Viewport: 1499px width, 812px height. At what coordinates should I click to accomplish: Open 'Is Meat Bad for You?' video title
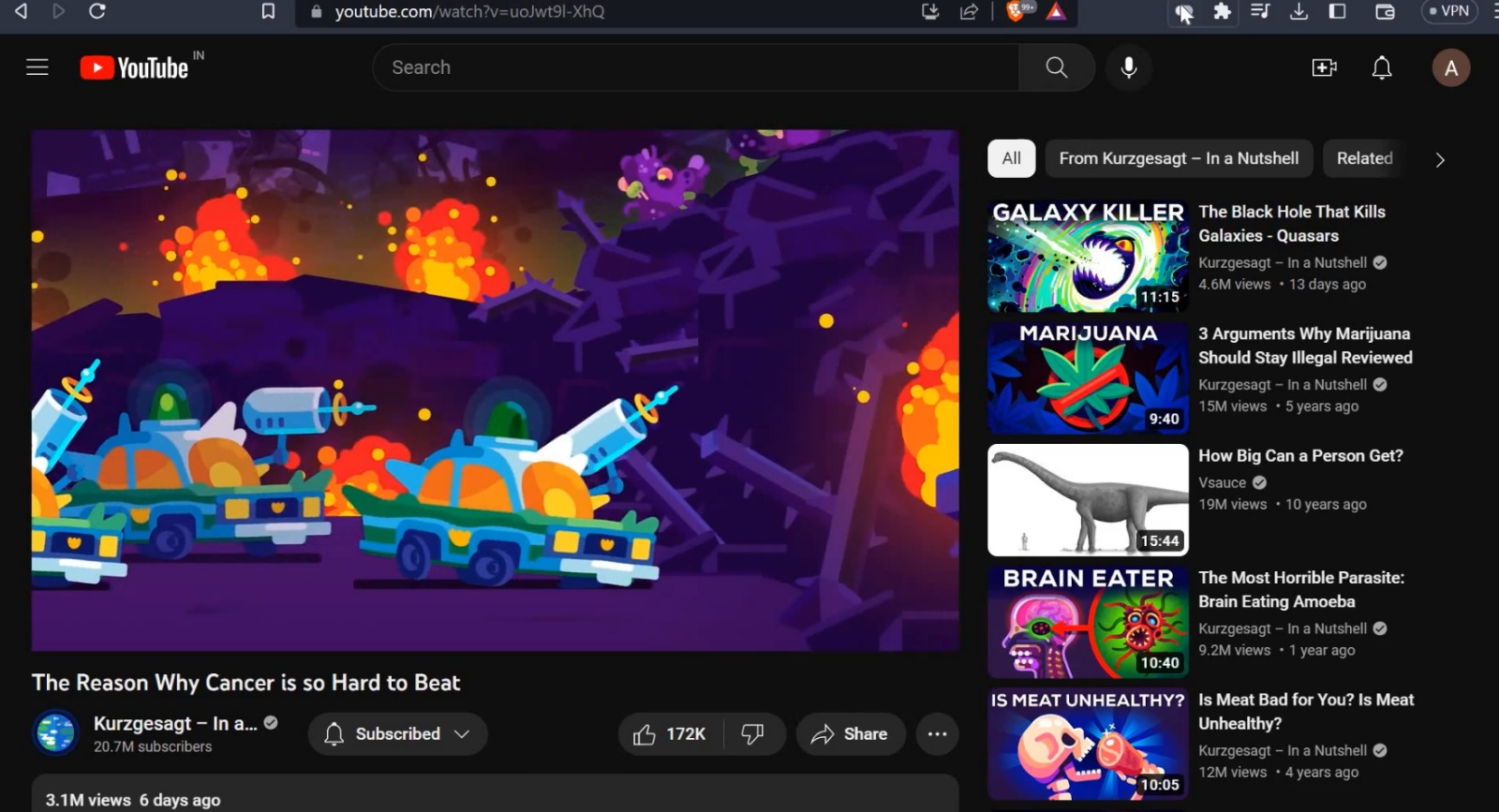(x=1306, y=712)
